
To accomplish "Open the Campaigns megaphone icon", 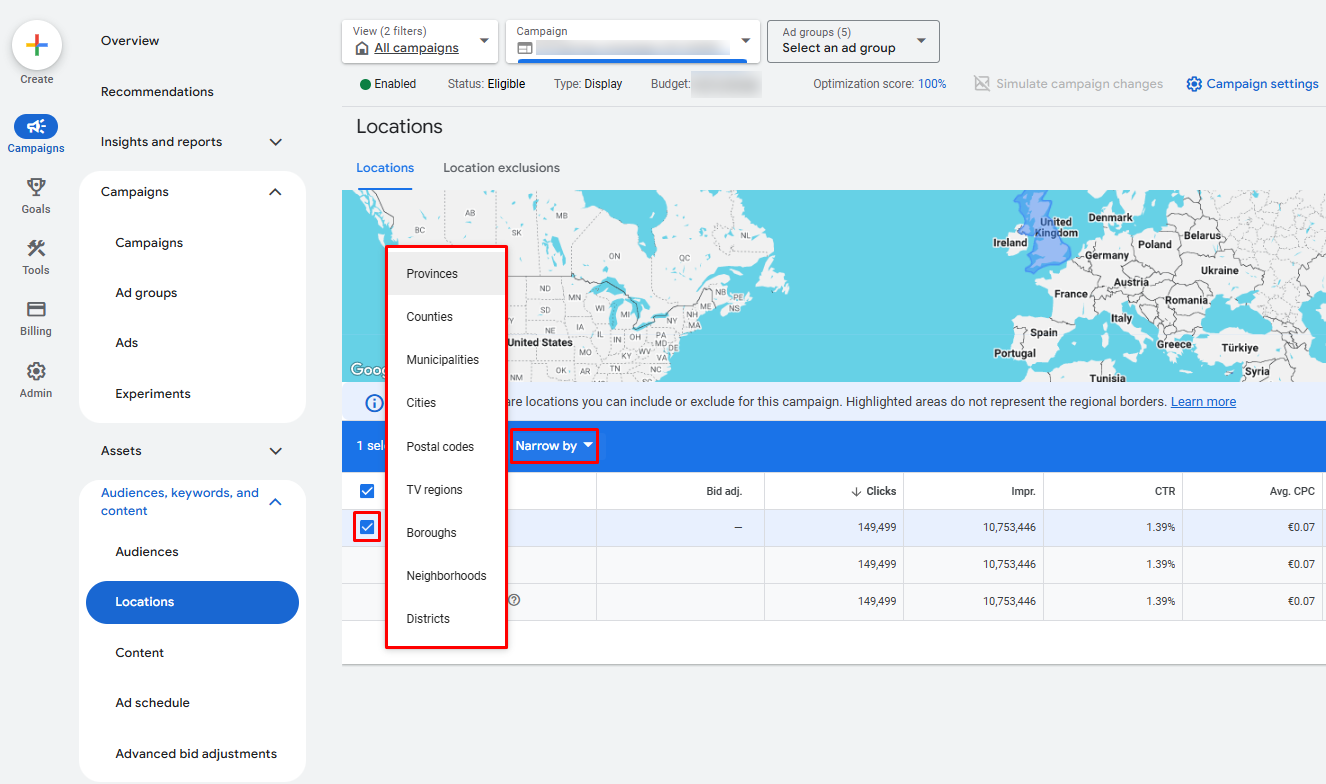I will (36, 126).
